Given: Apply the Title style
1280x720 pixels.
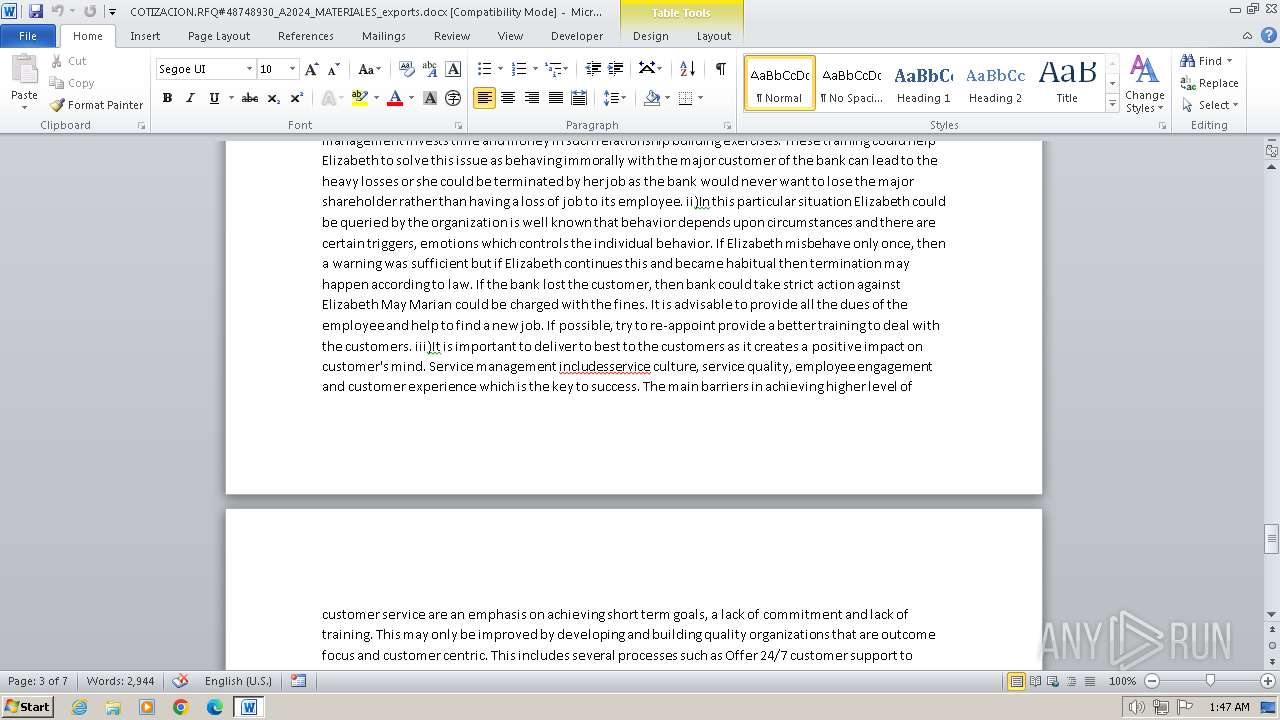Looking at the screenshot, I should pyautogui.click(x=1067, y=83).
